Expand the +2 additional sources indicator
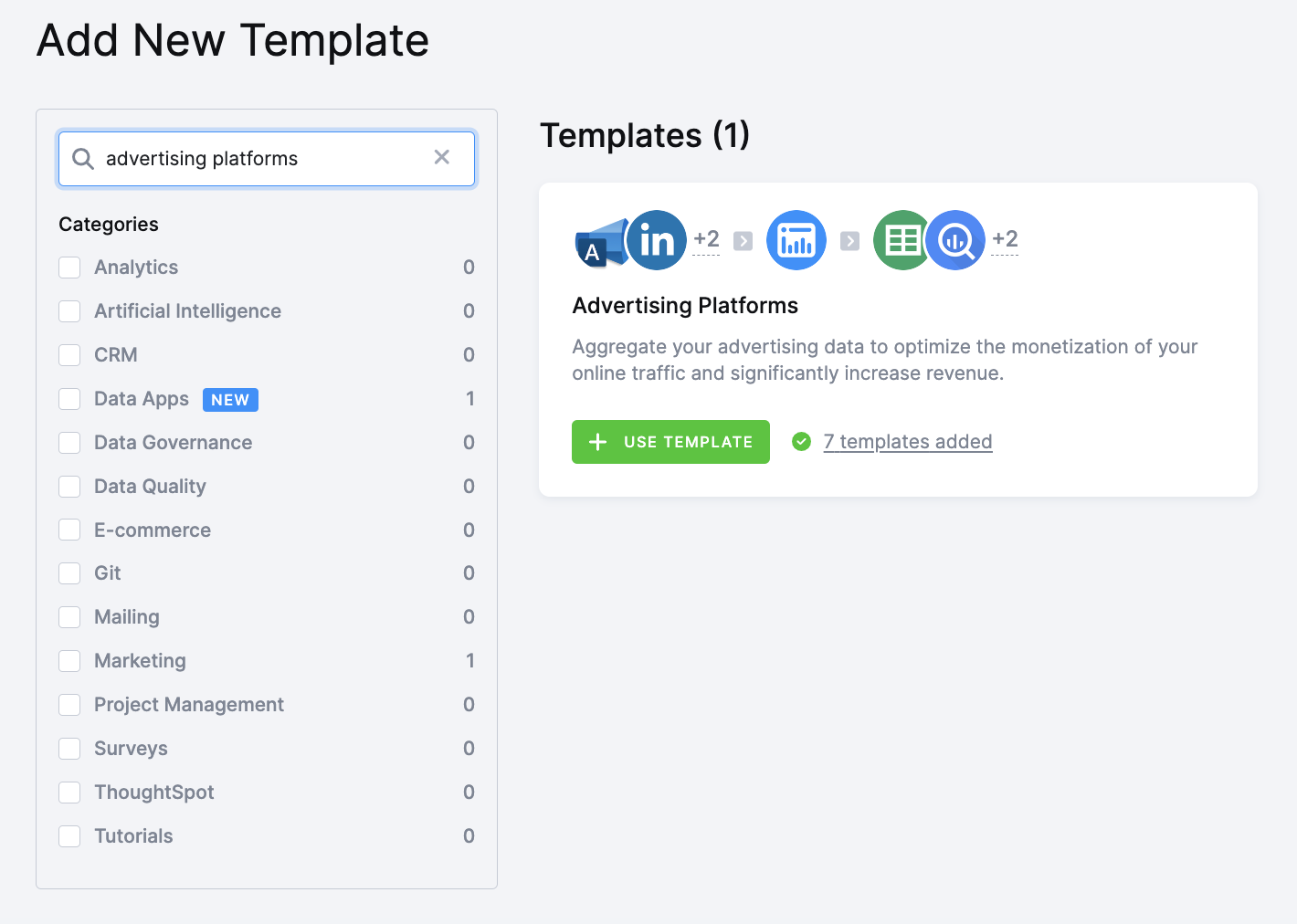 coord(706,239)
